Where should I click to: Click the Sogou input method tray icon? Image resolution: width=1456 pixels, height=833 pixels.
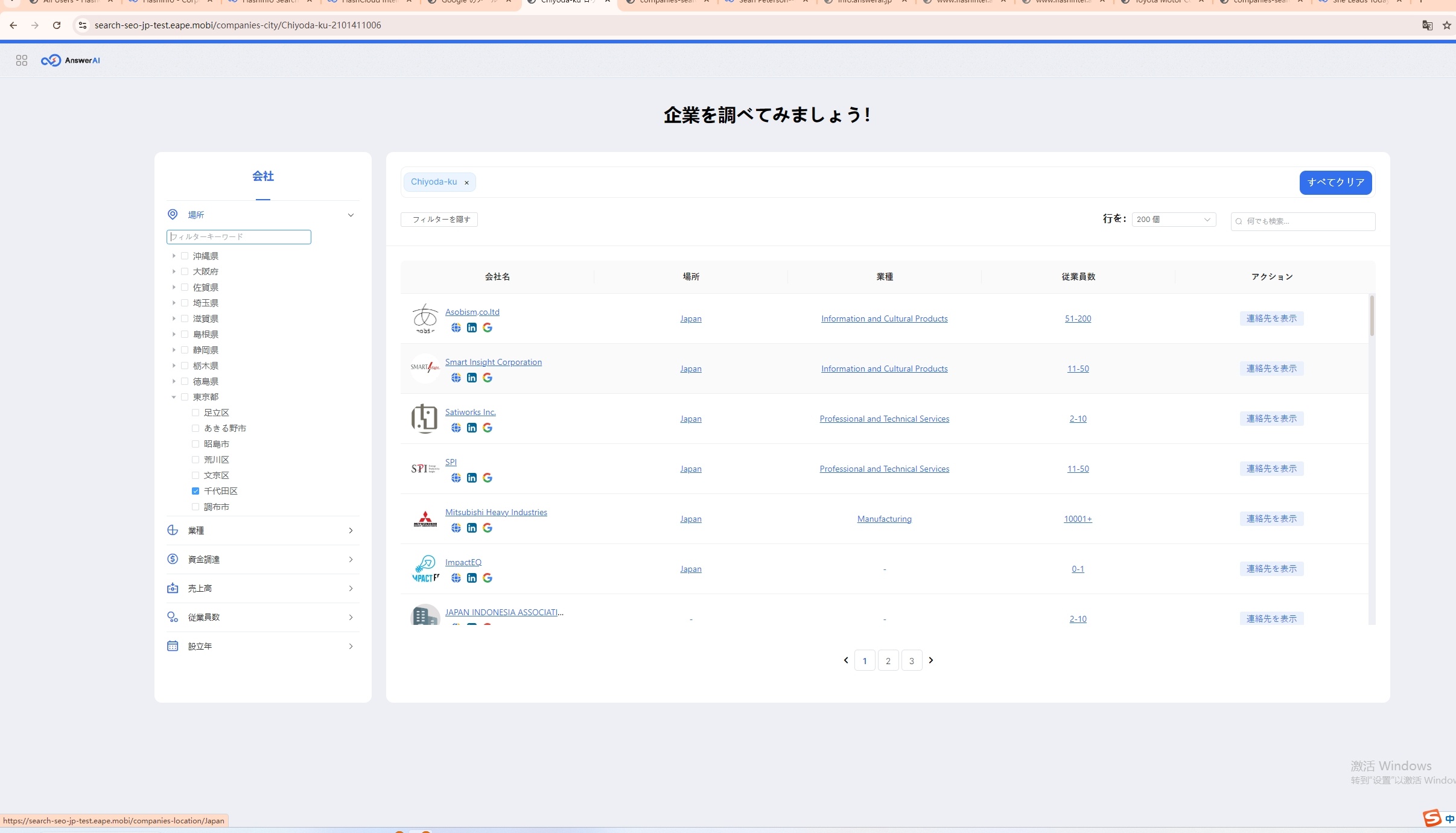pos(1432,818)
